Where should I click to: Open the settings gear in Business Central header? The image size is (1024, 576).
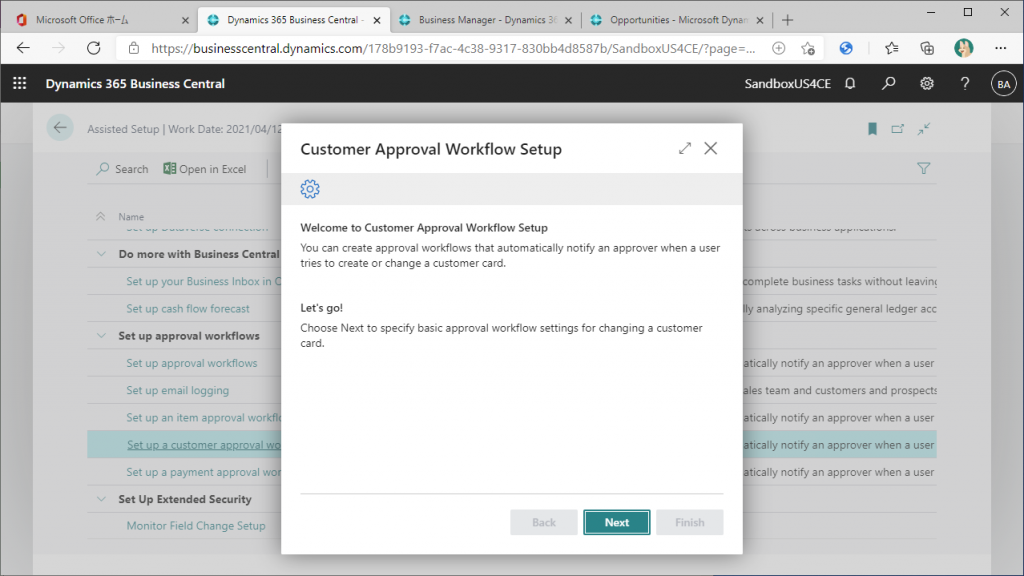tap(927, 84)
